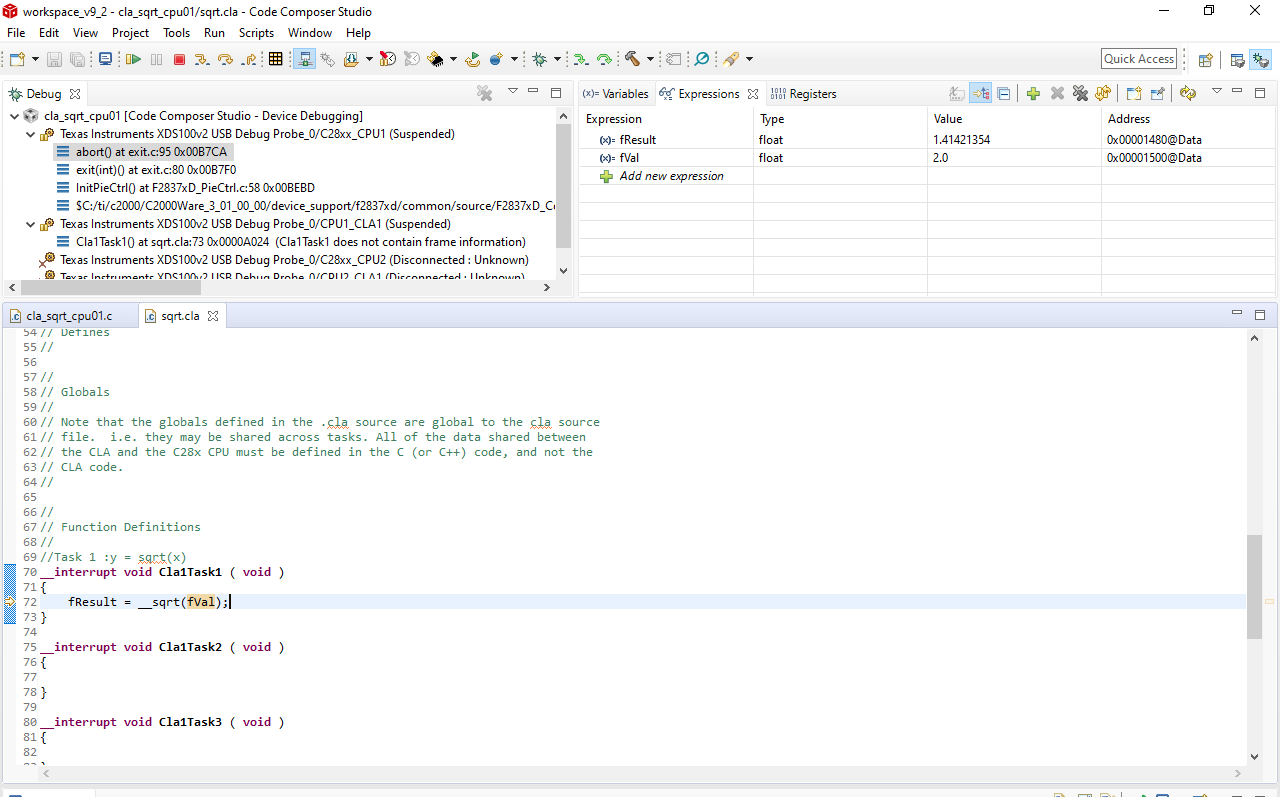Click the Step Over toolbar icon
Screen dimensions: 1280x797
pyautogui.click(x=225, y=60)
